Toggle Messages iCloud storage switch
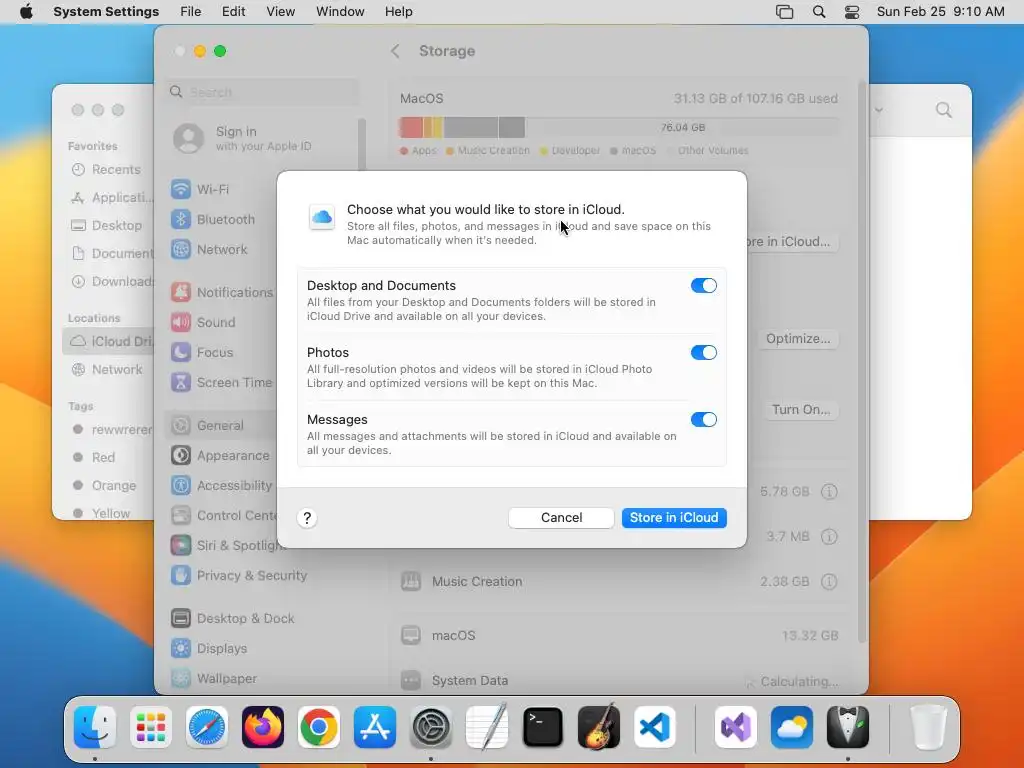This screenshot has width=1024, height=768. pos(703,419)
